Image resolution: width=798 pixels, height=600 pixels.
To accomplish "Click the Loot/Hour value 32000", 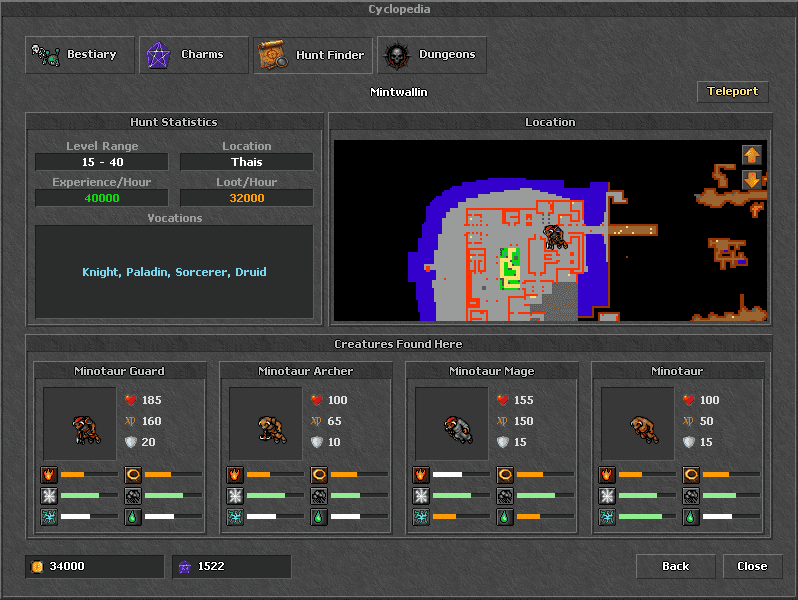I will [246, 198].
